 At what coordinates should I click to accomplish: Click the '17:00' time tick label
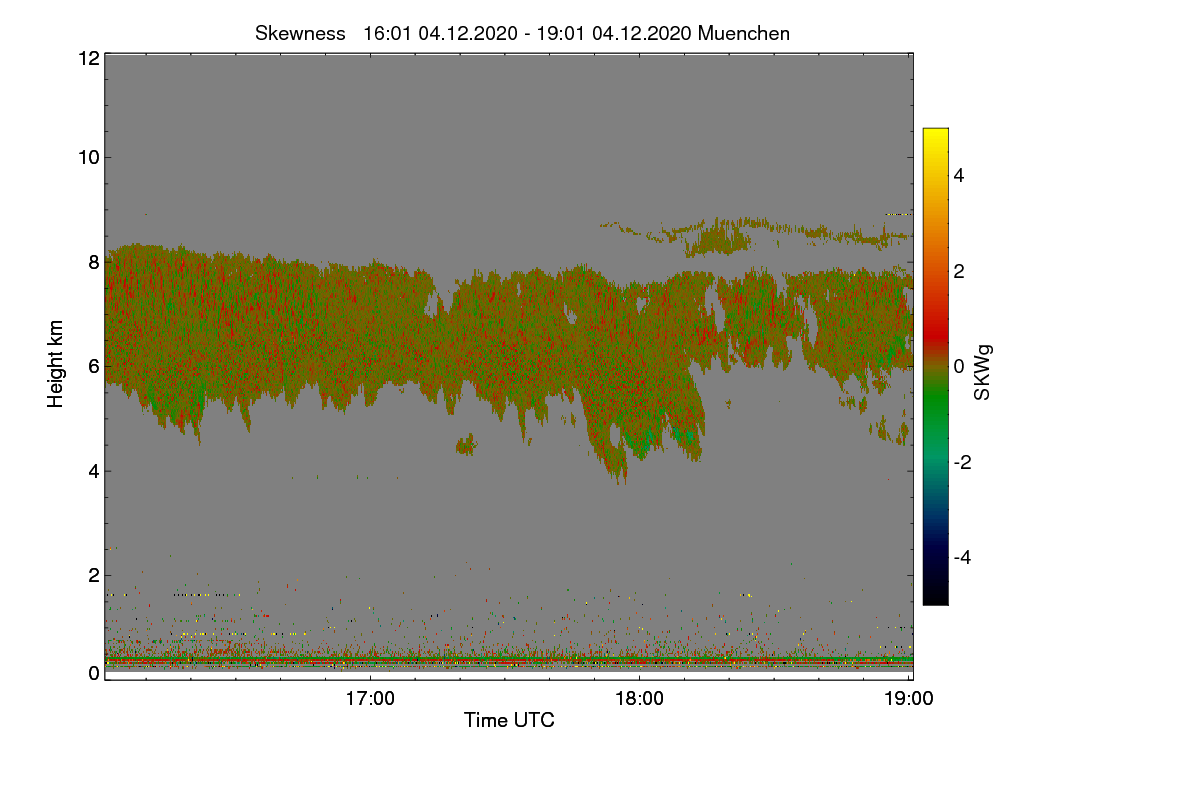[370, 698]
